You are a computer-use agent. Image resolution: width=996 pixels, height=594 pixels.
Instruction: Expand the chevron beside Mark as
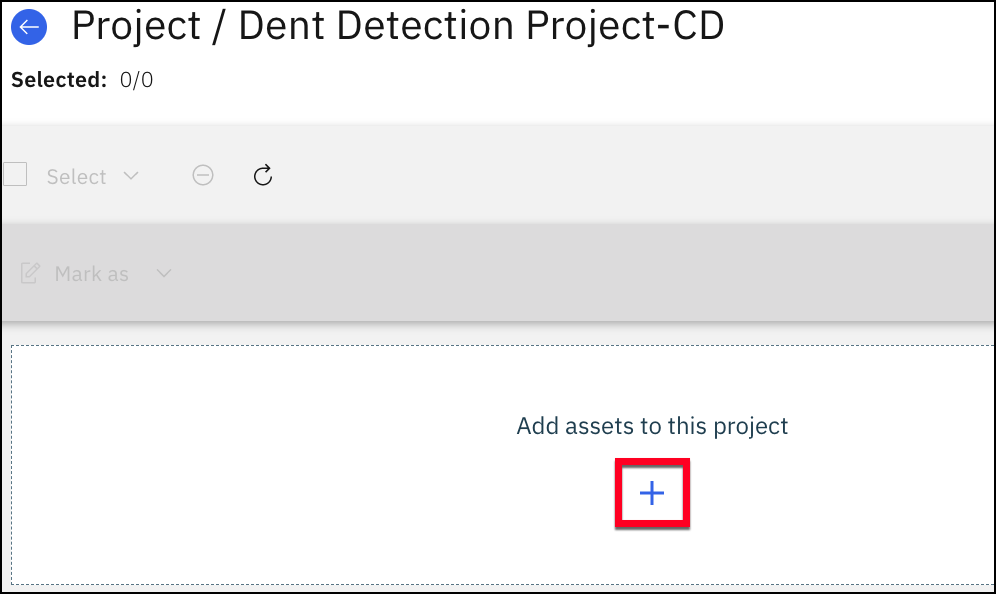point(164,273)
